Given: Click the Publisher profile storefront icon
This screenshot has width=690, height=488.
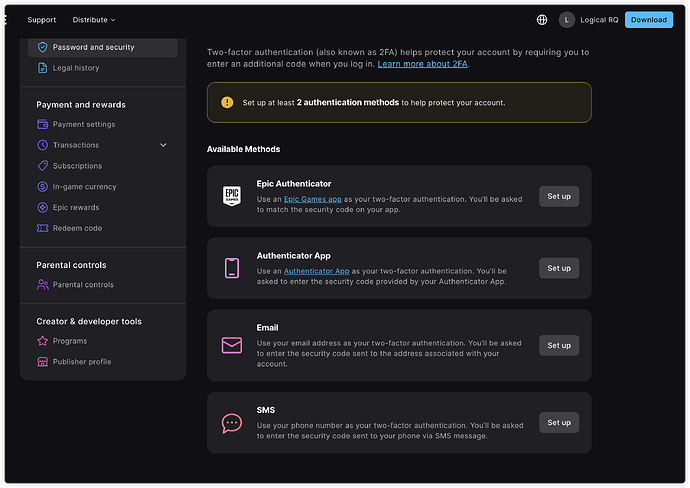Looking at the screenshot, I should [x=42, y=362].
